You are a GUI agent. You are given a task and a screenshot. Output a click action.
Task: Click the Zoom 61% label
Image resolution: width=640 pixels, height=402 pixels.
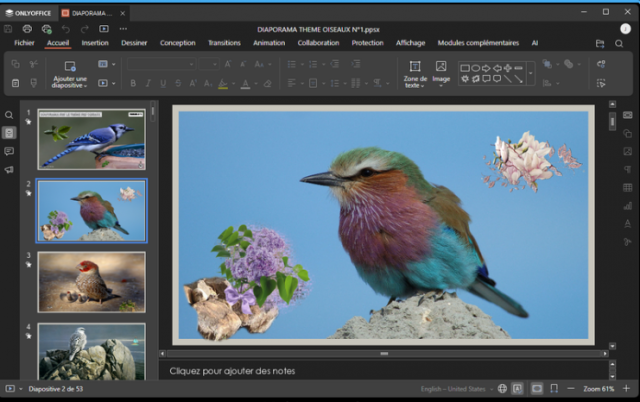click(601, 388)
